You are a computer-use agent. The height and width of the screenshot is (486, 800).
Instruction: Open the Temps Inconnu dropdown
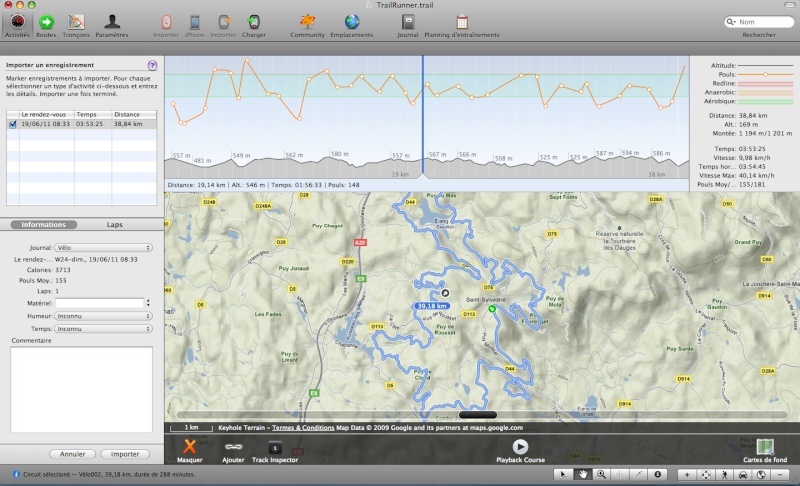pos(104,329)
